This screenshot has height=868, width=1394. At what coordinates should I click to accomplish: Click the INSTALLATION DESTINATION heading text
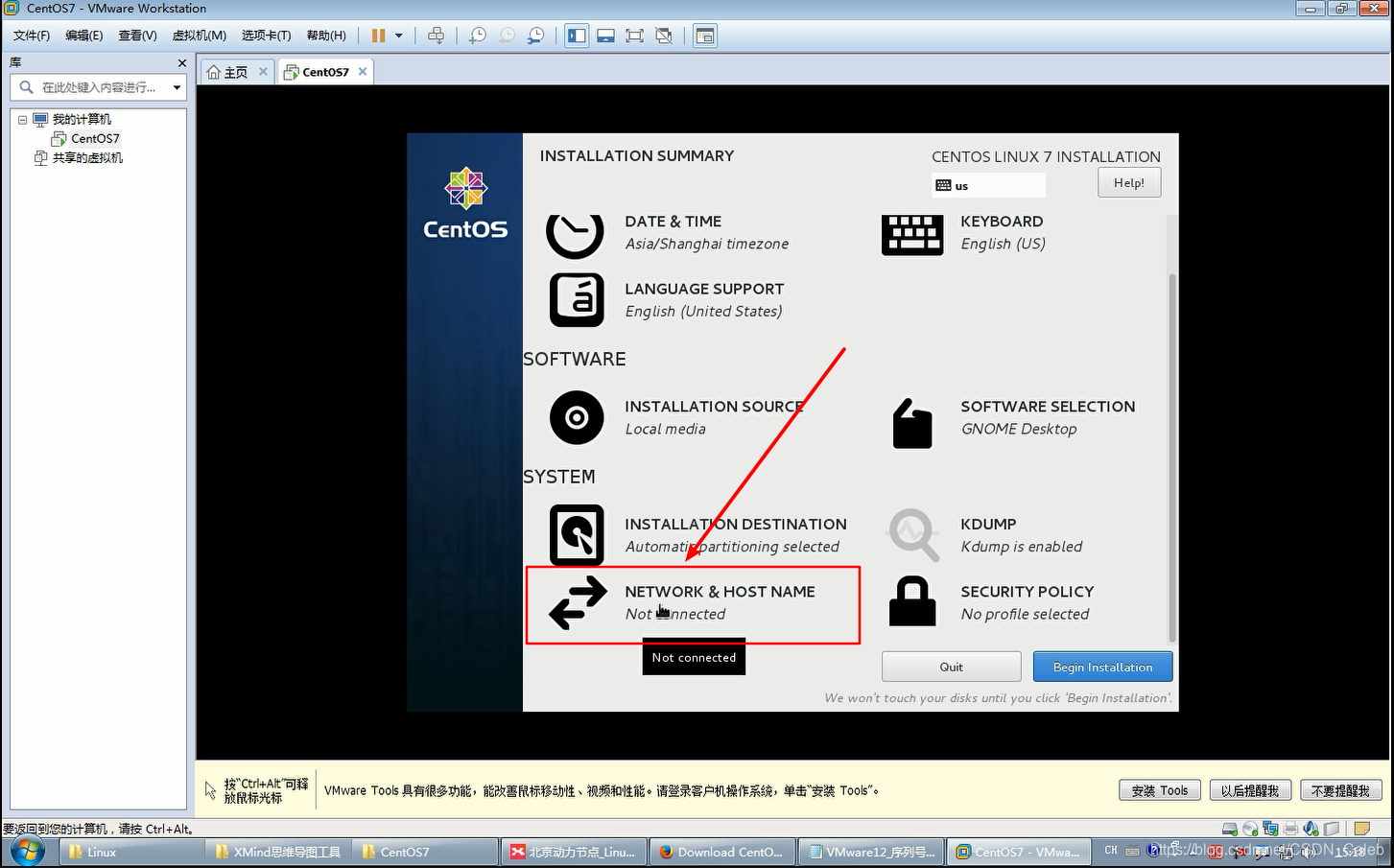coord(736,525)
